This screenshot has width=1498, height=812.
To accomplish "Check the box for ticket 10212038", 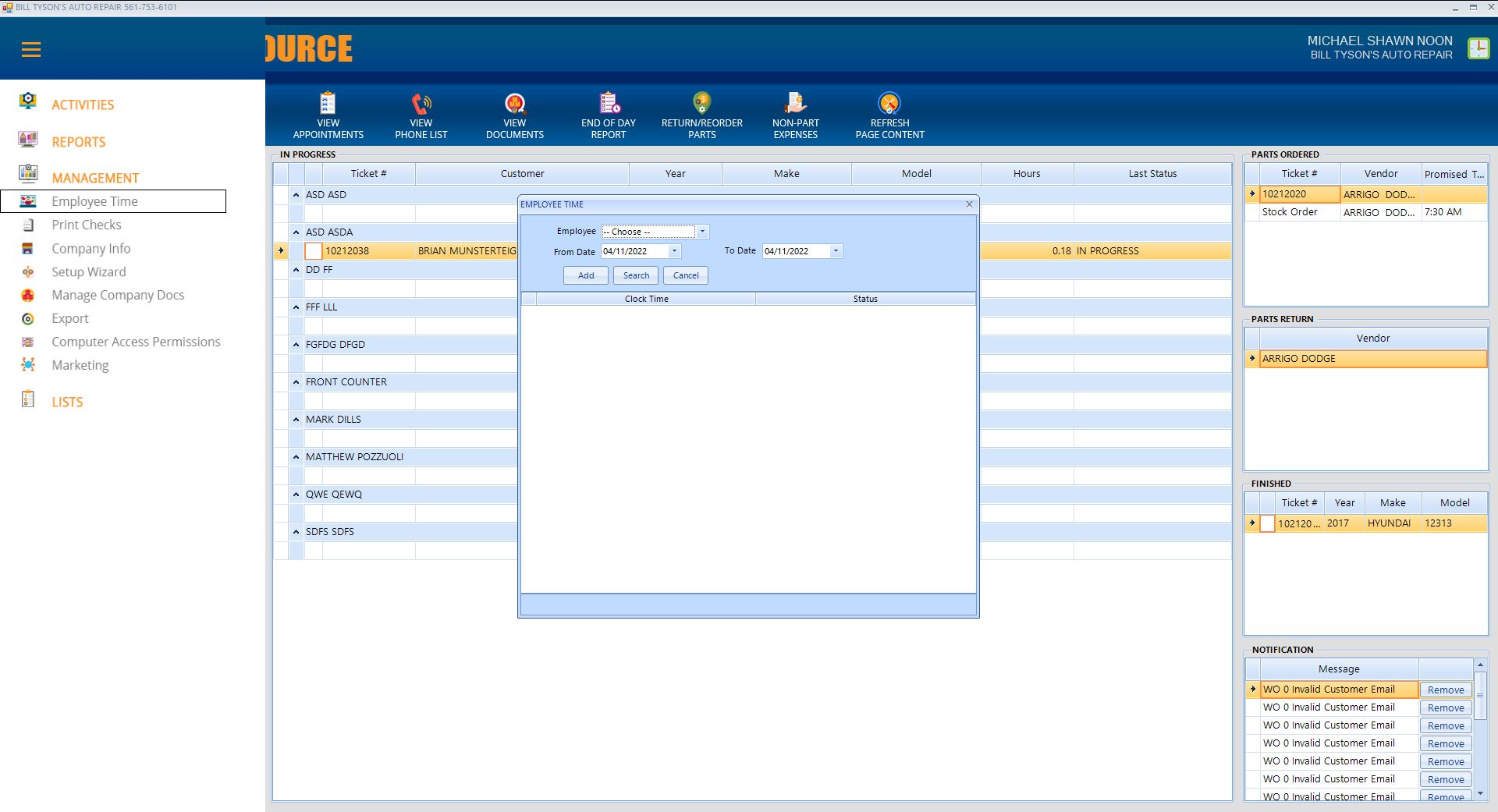I will click(x=314, y=251).
